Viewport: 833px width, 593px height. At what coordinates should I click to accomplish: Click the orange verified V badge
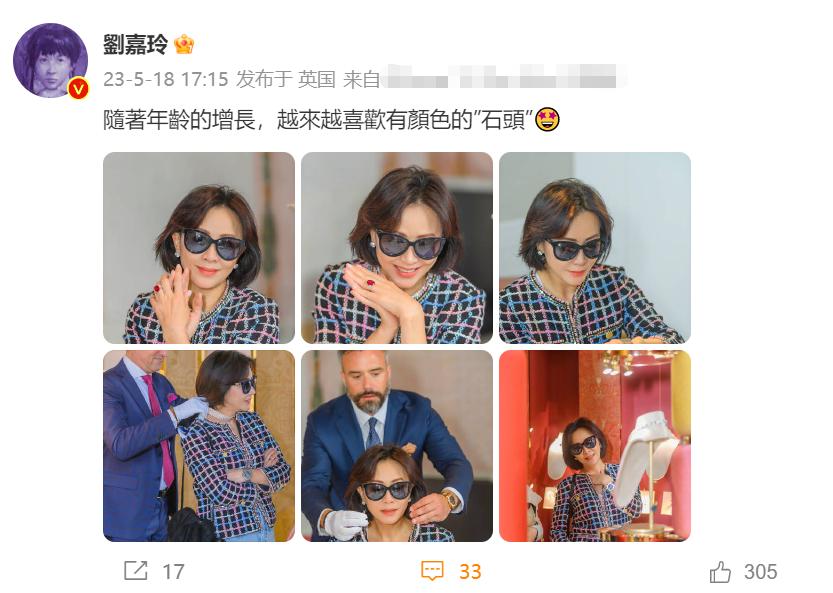tap(79, 88)
